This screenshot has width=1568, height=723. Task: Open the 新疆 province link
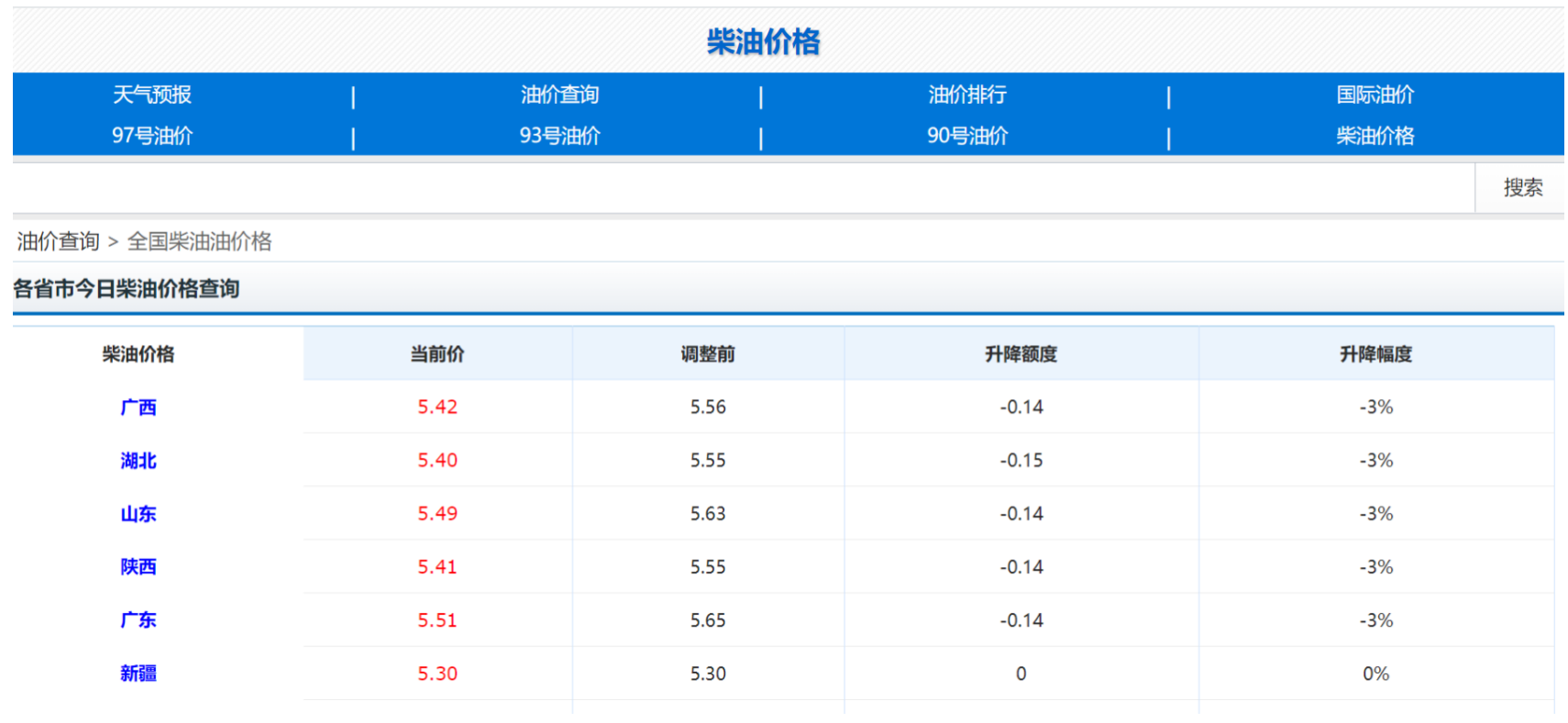(138, 673)
